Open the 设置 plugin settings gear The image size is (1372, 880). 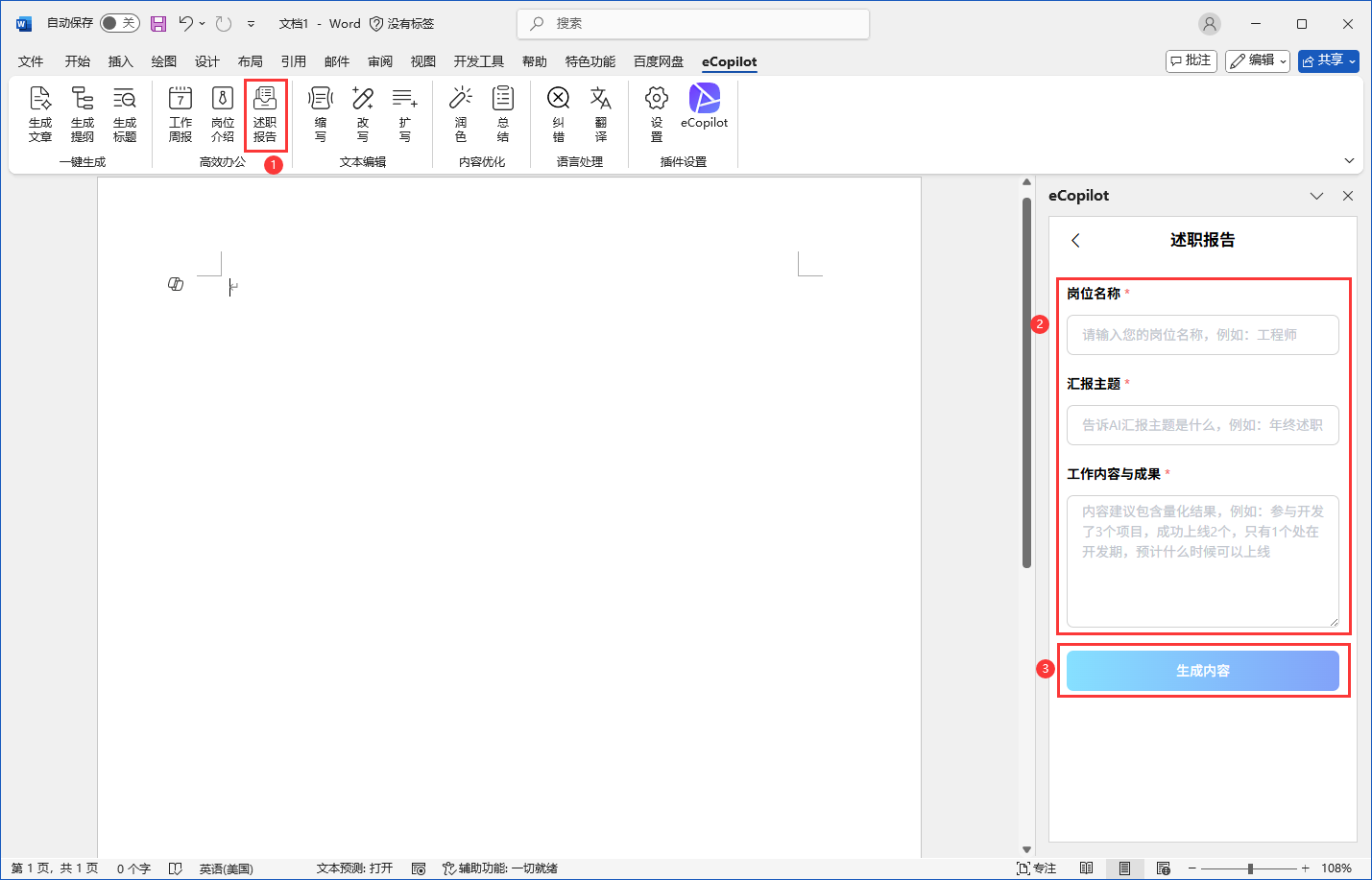(x=657, y=113)
